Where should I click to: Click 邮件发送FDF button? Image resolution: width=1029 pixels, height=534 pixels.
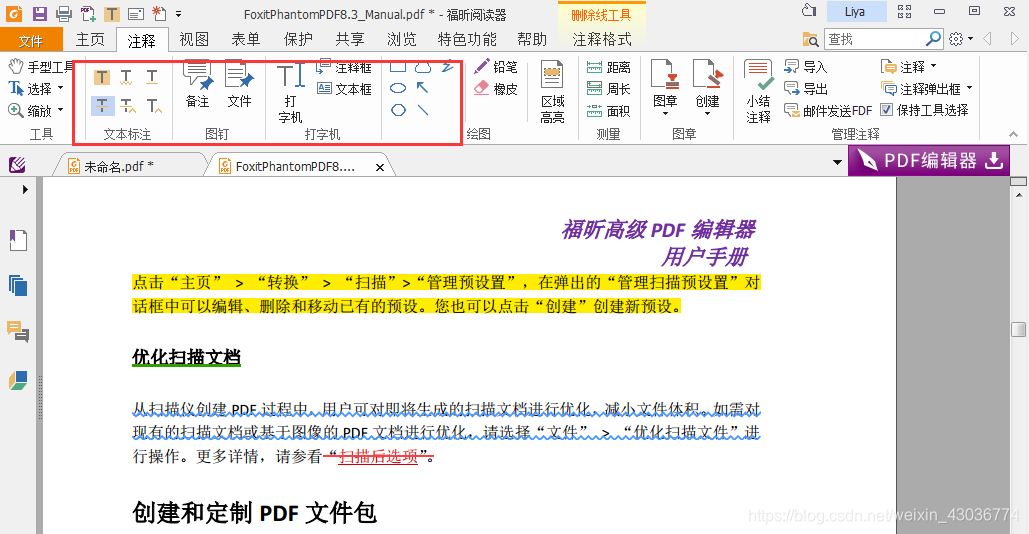828,111
